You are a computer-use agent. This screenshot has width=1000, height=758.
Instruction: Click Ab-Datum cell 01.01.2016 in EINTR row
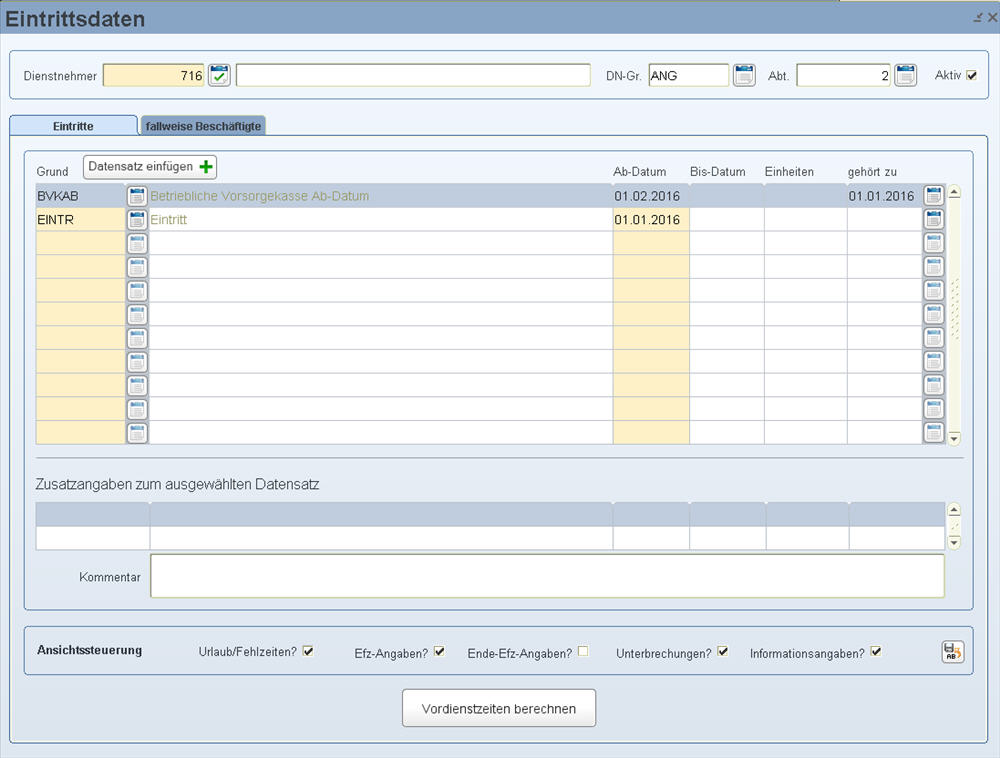click(x=651, y=220)
